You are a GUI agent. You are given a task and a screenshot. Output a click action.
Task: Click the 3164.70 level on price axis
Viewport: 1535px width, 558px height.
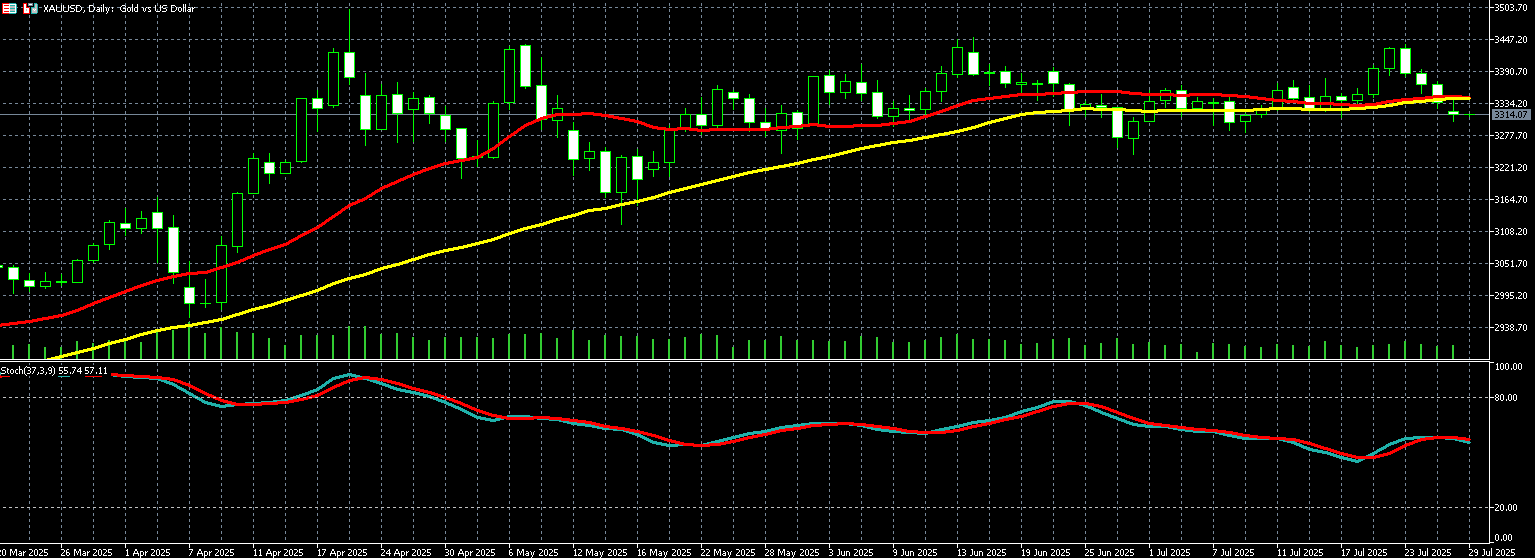point(1510,200)
